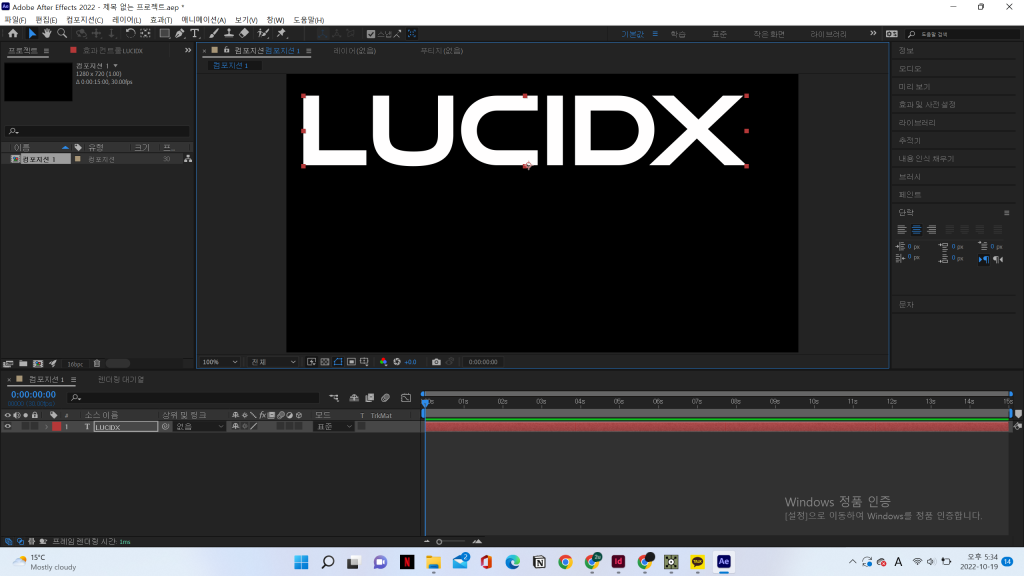Open the Paragraph panel menu
Viewport: 1024px width, 576px height.
tap(1006, 213)
